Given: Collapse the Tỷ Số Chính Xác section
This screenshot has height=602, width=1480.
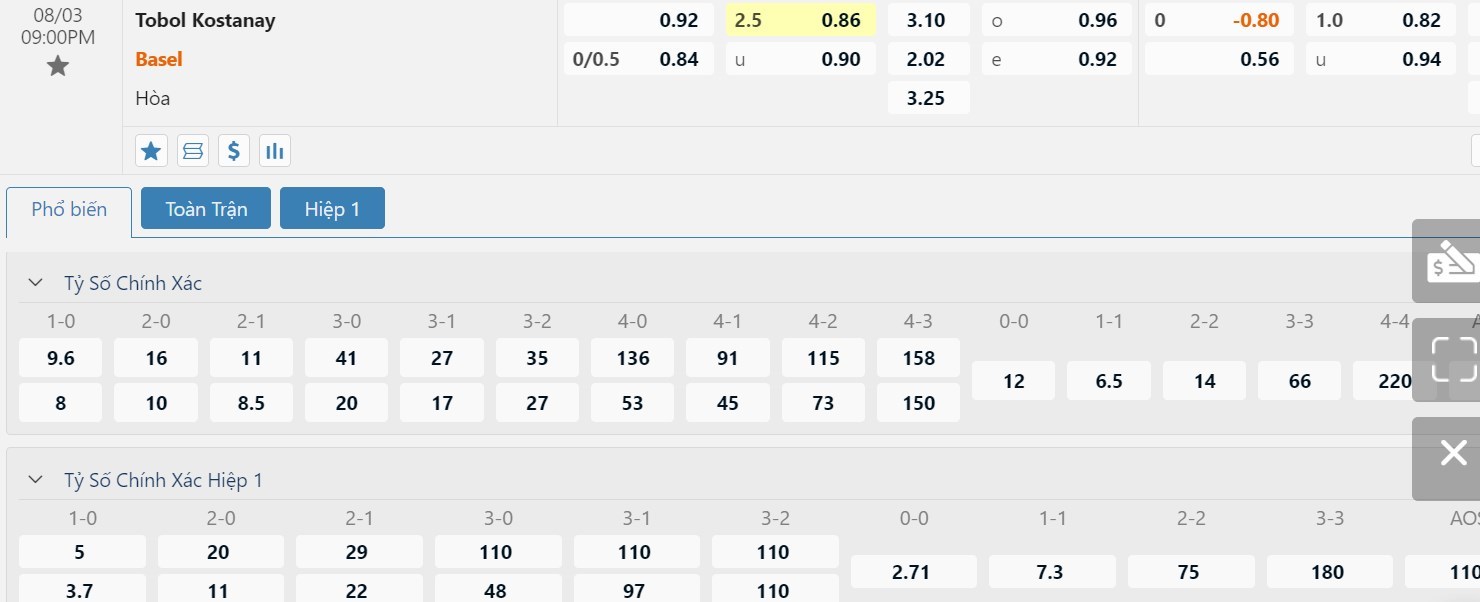Looking at the screenshot, I should coord(36,283).
